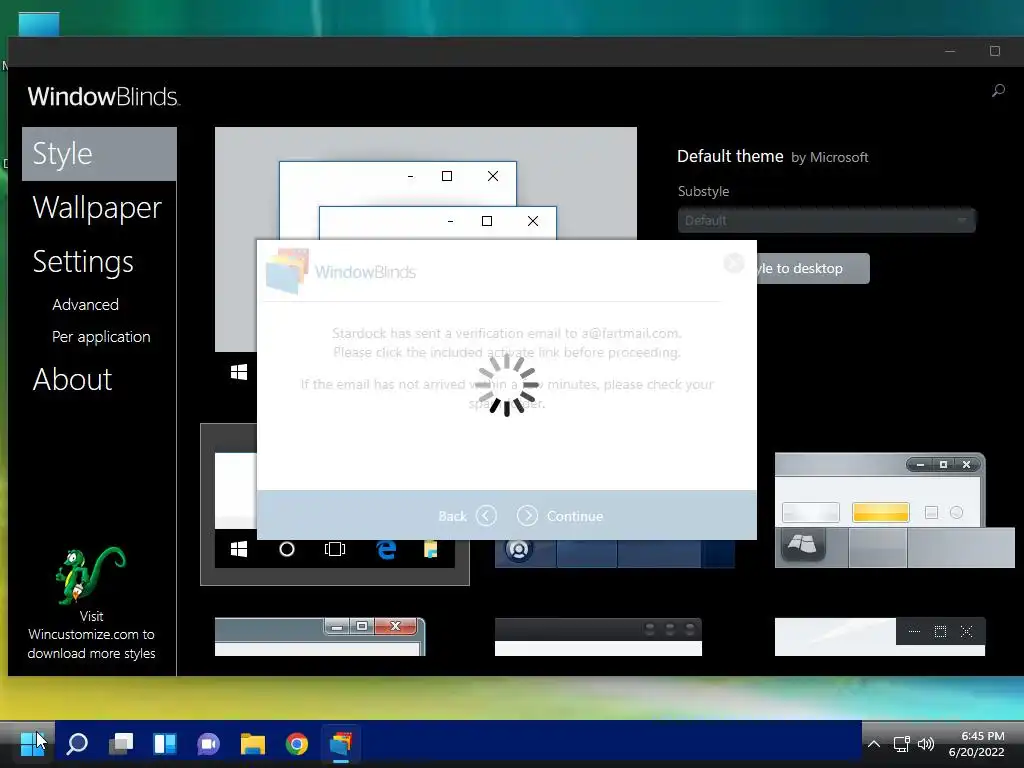The width and height of the screenshot is (1024, 768).
Task: Apply style to desktop button
Action: pyautogui.click(x=813, y=268)
